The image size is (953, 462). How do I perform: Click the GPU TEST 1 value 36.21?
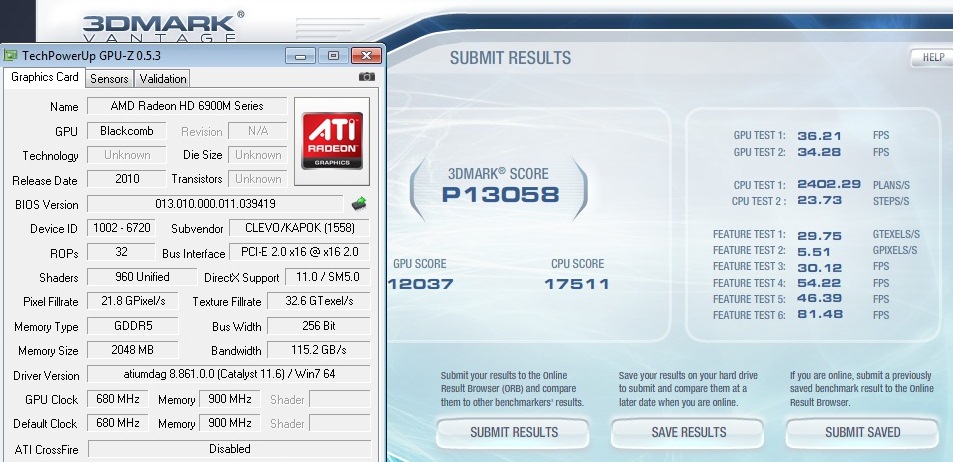click(x=819, y=136)
